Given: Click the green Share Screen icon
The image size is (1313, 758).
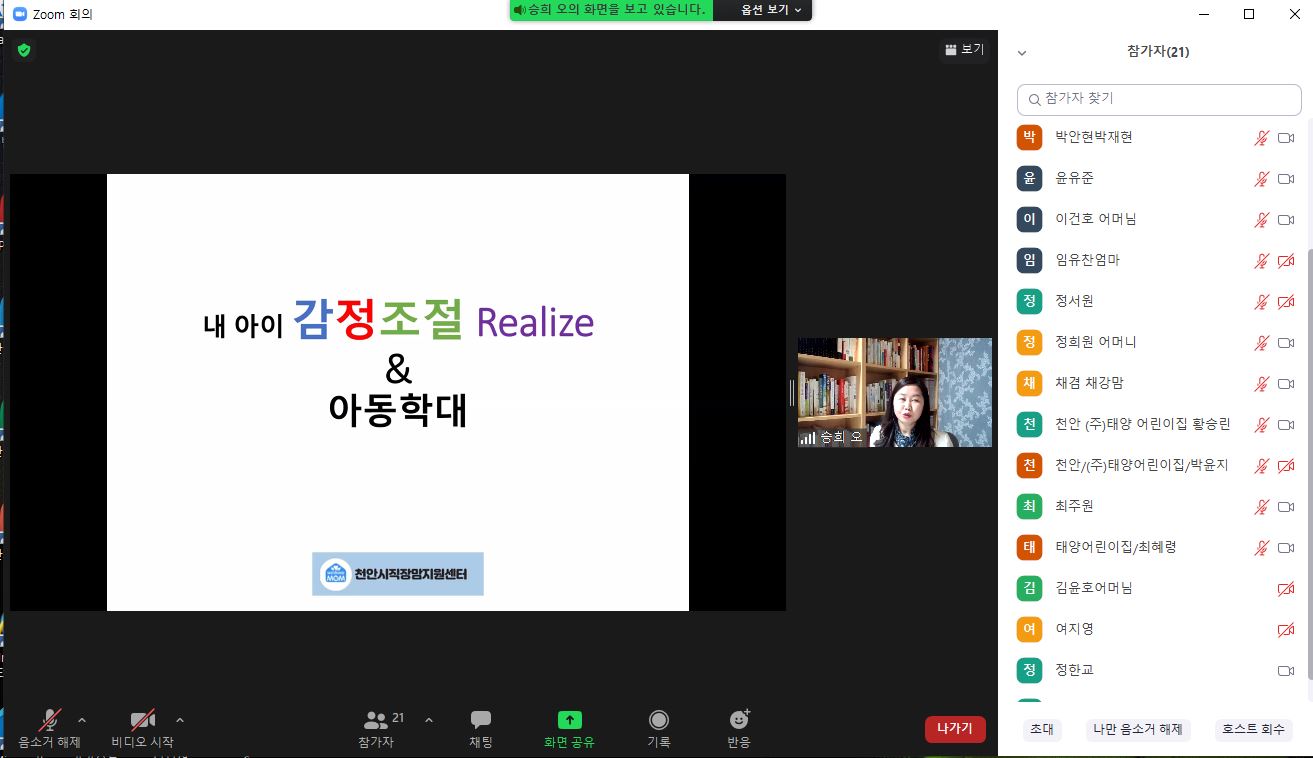Looking at the screenshot, I should 569,720.
